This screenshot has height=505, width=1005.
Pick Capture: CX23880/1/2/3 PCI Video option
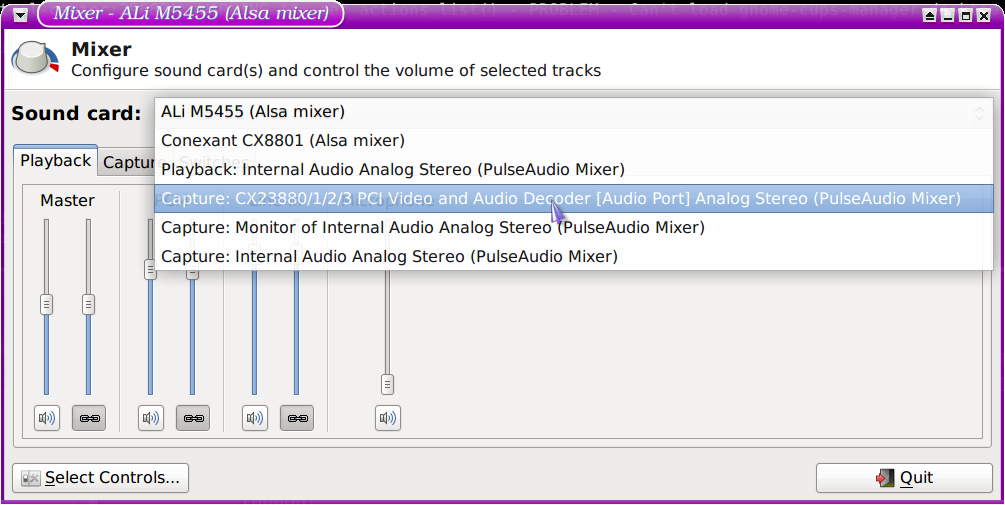pyautogui.click(x=560, y=198)
